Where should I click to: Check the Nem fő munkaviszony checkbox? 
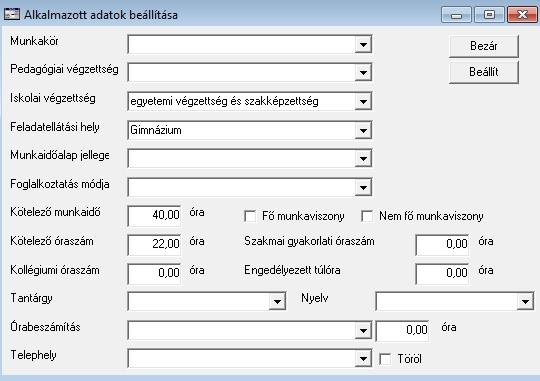(367, 216)
